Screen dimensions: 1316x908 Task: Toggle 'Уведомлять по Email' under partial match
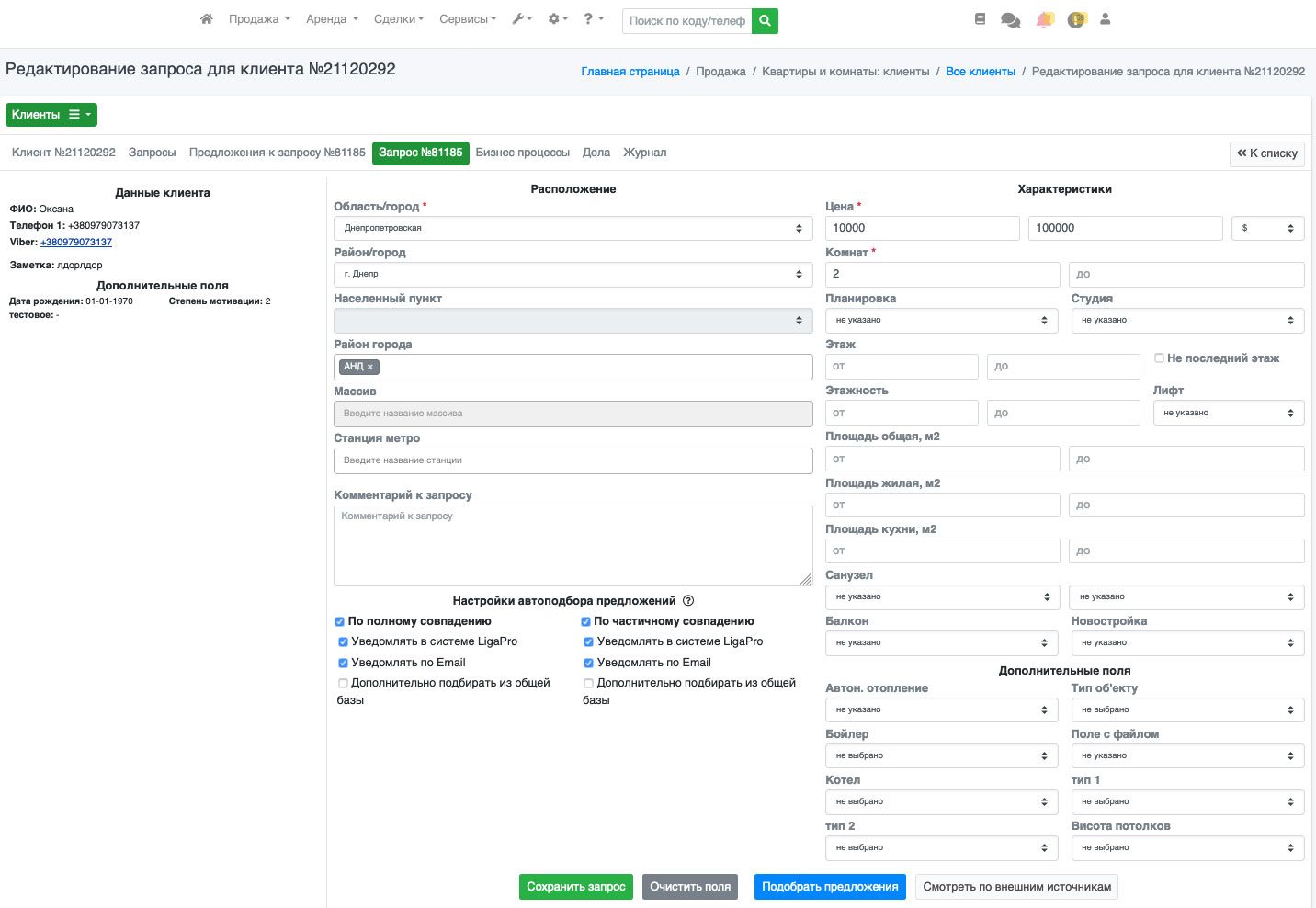(x=588, y=663)
